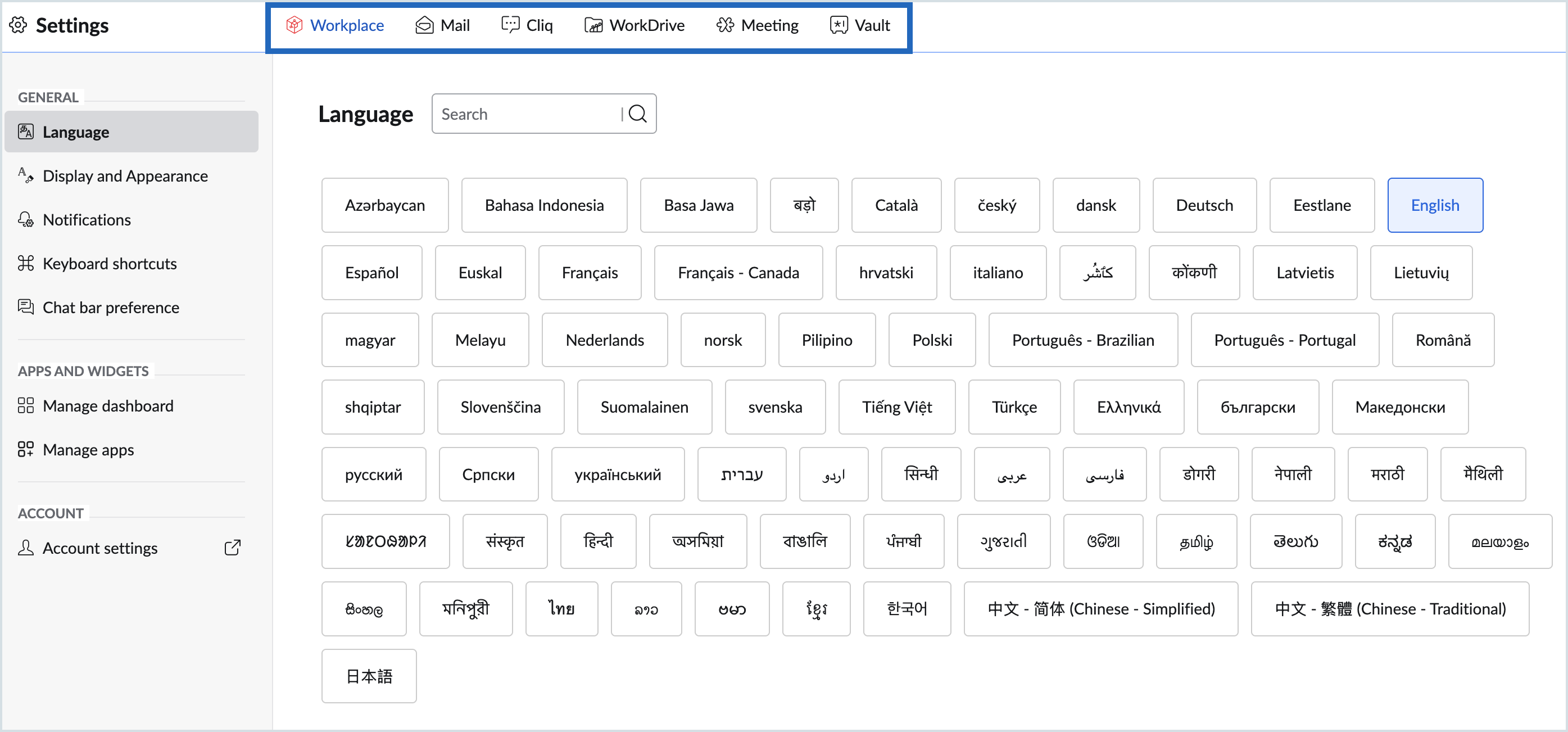The width and height of the screenshot is (1568, 732).
Task: Select українcький language
Action: (617, 475)
